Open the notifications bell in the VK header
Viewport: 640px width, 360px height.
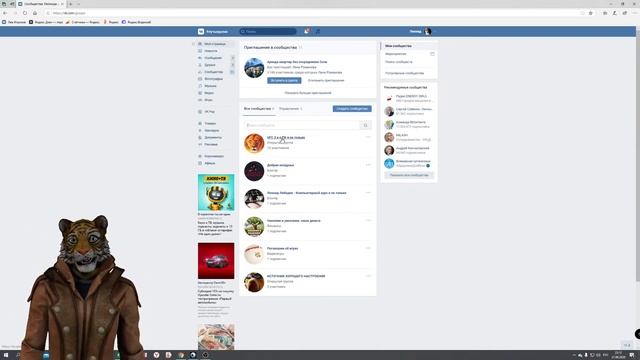(307, 31)
